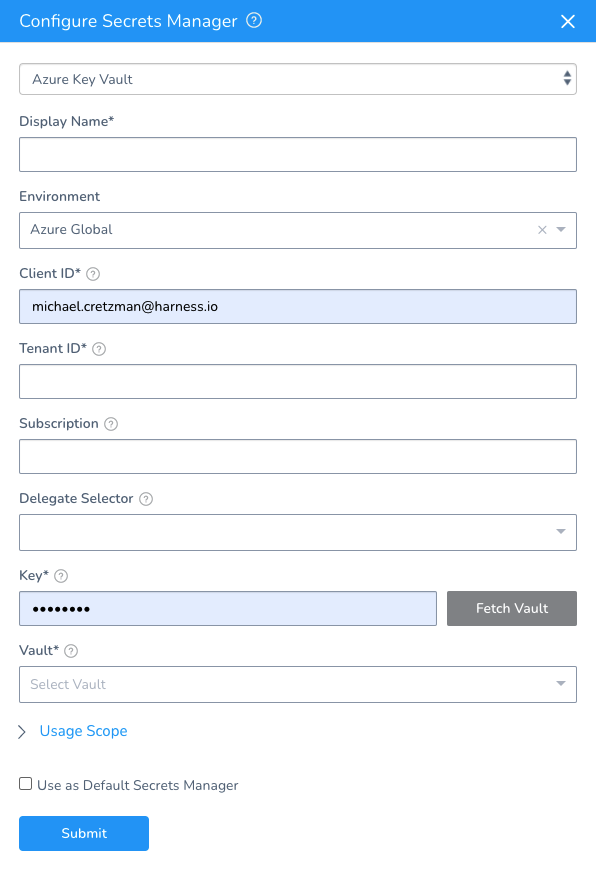Screen dimensions: 596x869
Task: Submit the secrets manager configuration
Action: coord(84,833)
